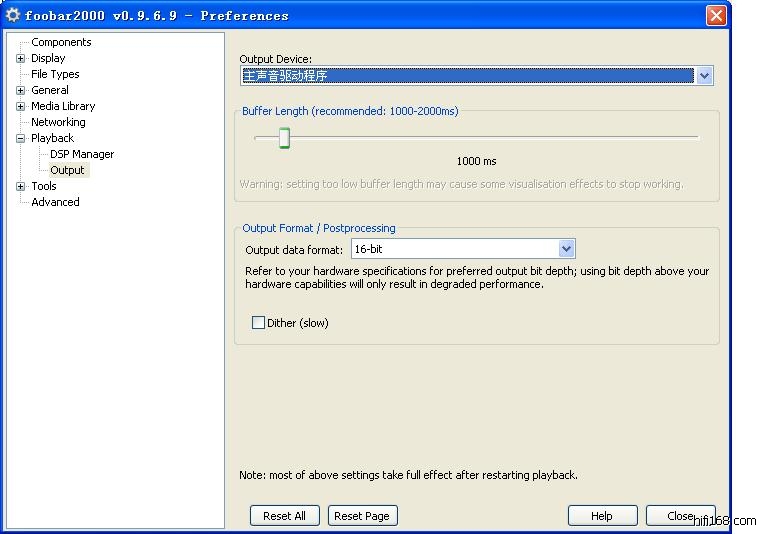Close the Preferences window with X
The width and height of the screenshot is (767, 534).
(716, 16)
